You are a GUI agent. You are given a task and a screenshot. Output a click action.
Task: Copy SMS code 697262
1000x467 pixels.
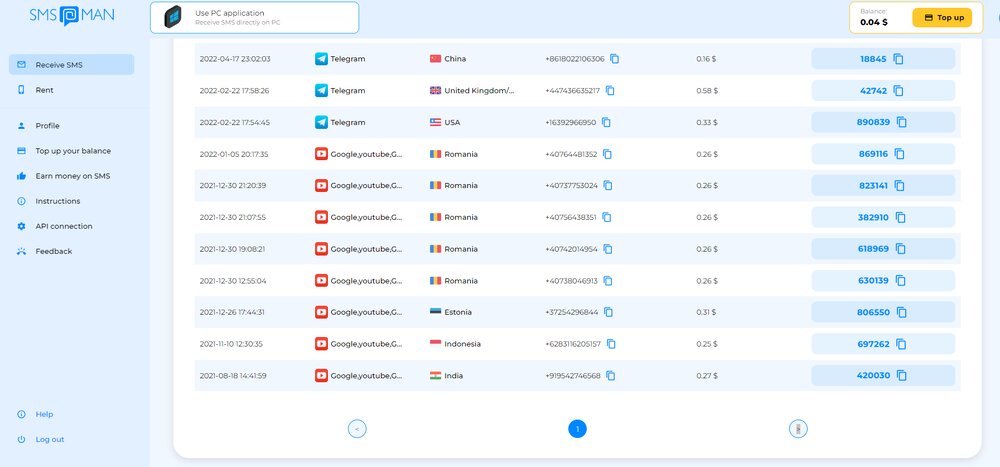click(x=901, y=344)
